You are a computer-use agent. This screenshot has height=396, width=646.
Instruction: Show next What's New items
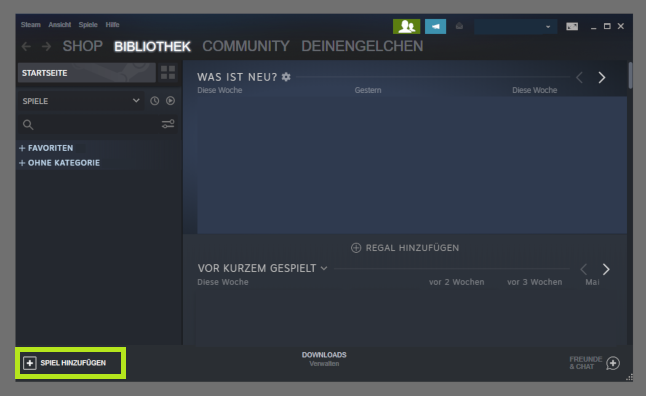click(602, 77)
